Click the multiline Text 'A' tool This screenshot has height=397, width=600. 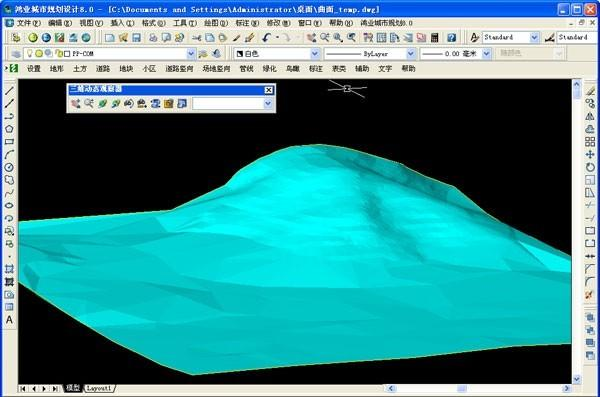pyautogui.click(x=9, y=320)
